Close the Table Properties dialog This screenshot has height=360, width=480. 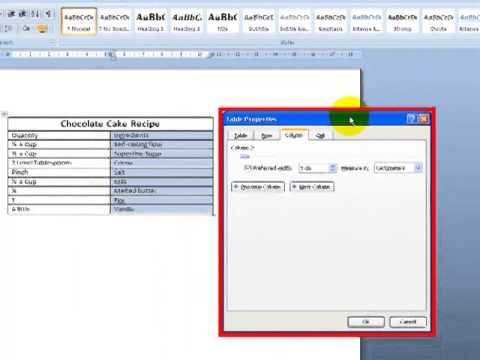[x=424, y=119]
